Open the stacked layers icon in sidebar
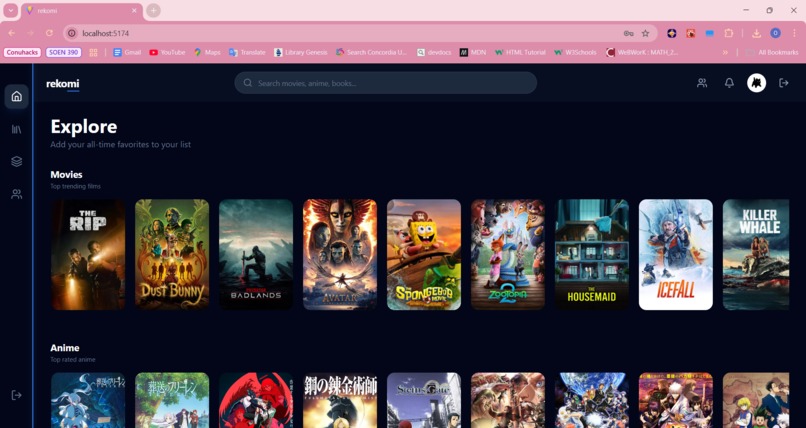 tap(16, 161)
